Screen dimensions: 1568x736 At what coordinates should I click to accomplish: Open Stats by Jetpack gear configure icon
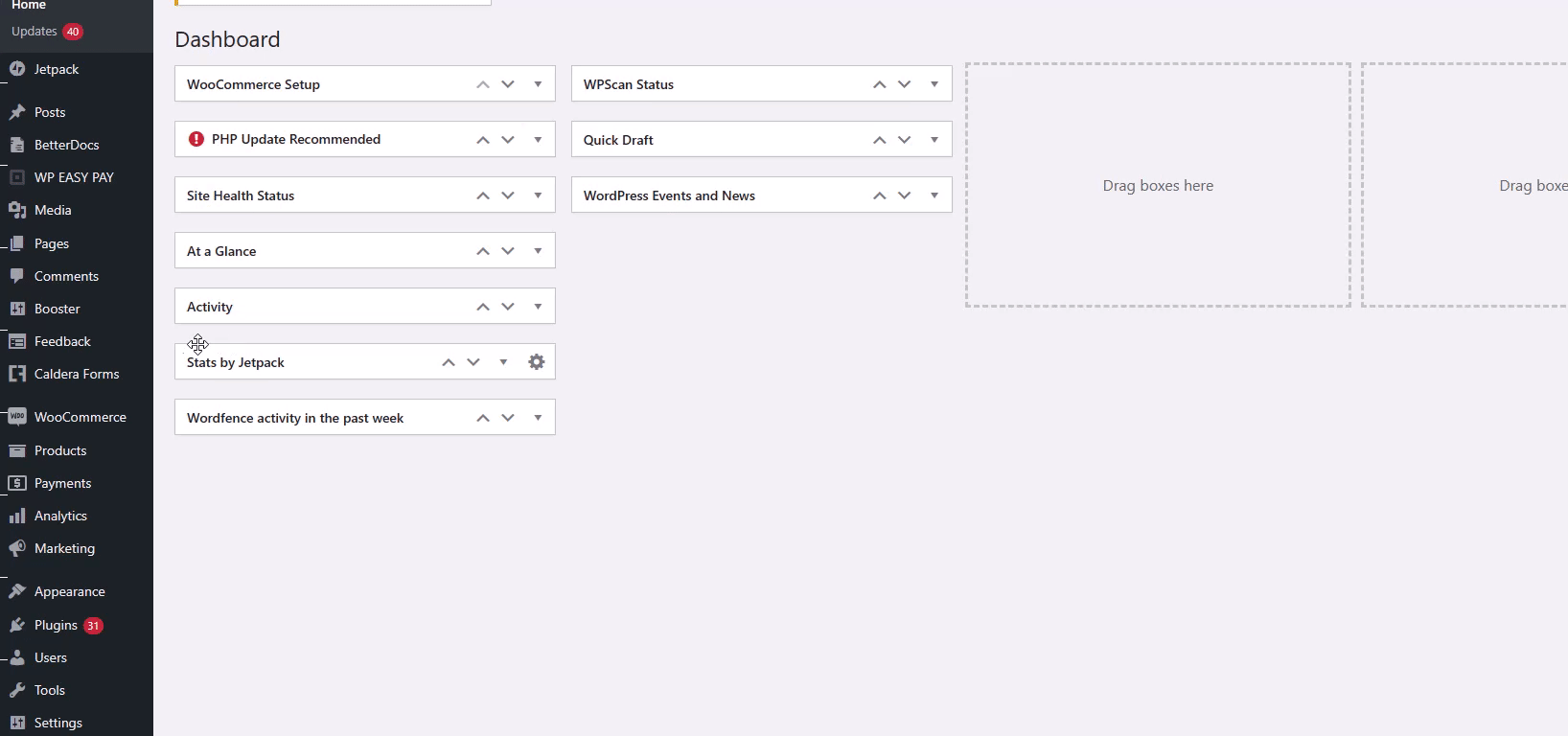click(x=537, y=362)
